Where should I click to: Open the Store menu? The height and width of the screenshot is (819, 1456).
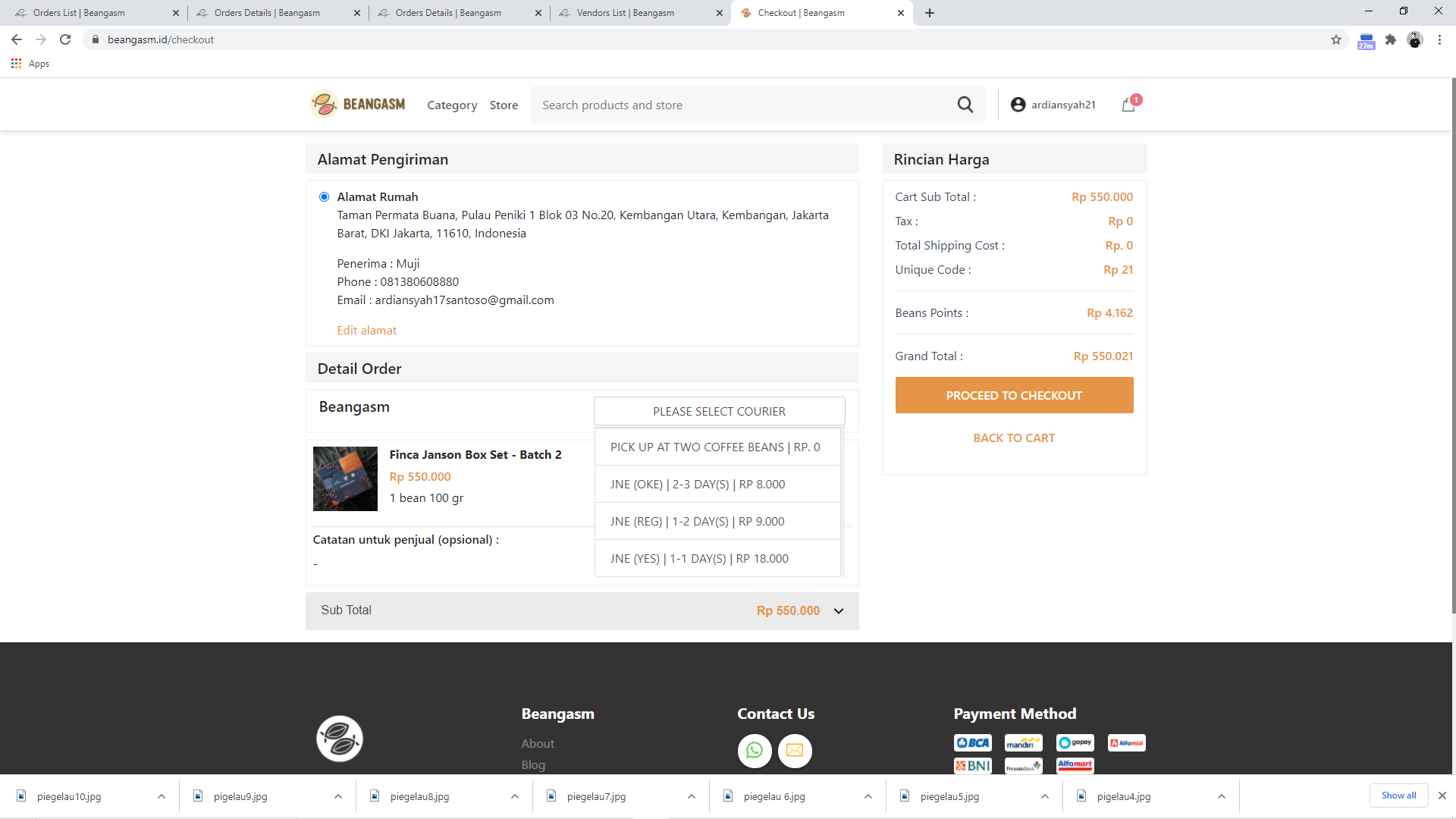[504, 105]
